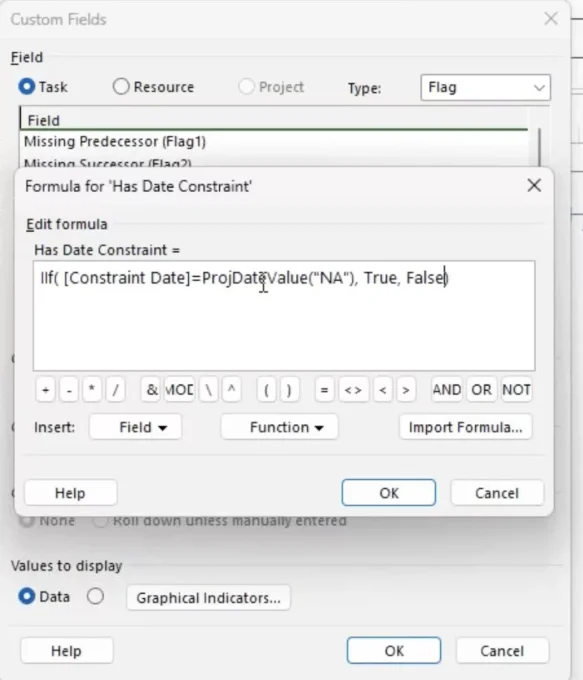
Task: Select the Resource radio button
Action: (x=121, y=86)
